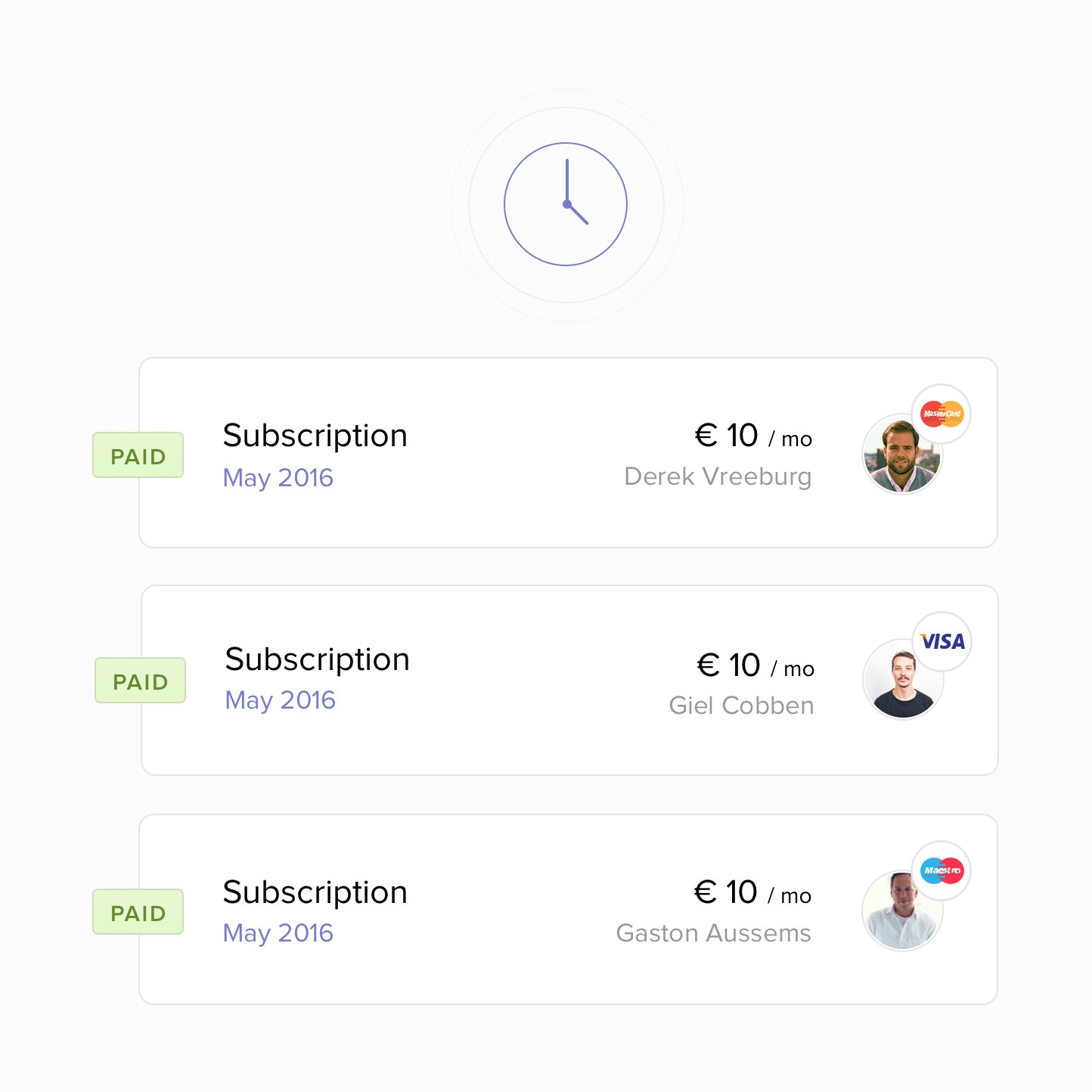
Task: Click the Maestro logo badge
Action: coord(942,870)
